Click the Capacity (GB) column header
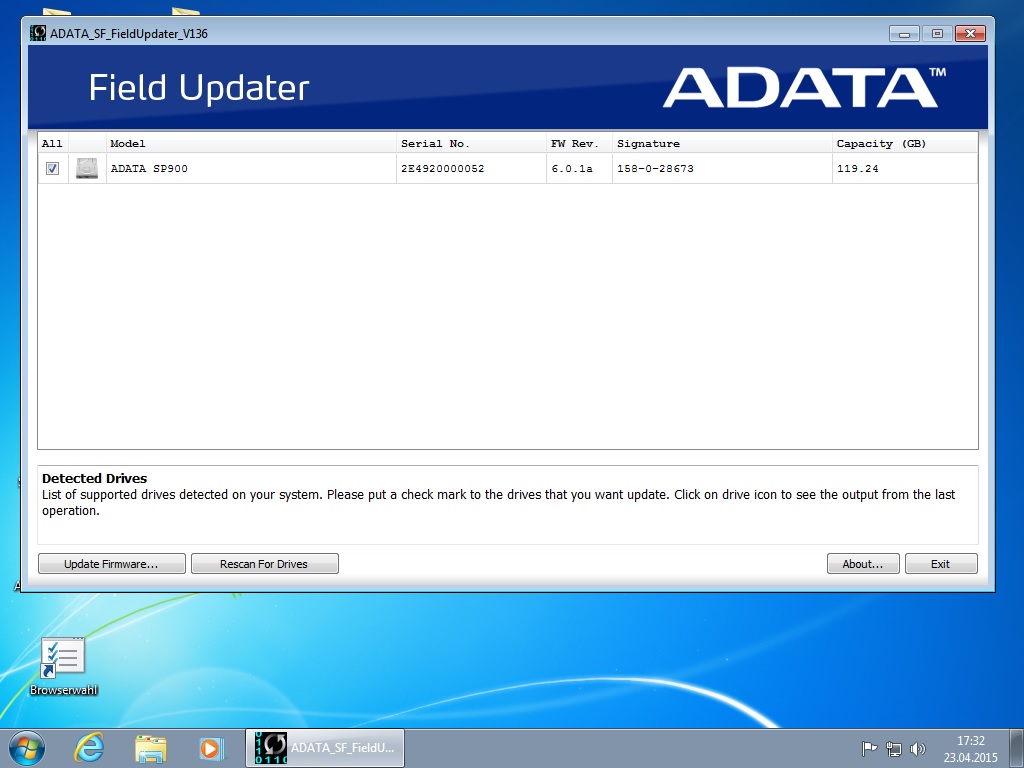 coord(904,144)
